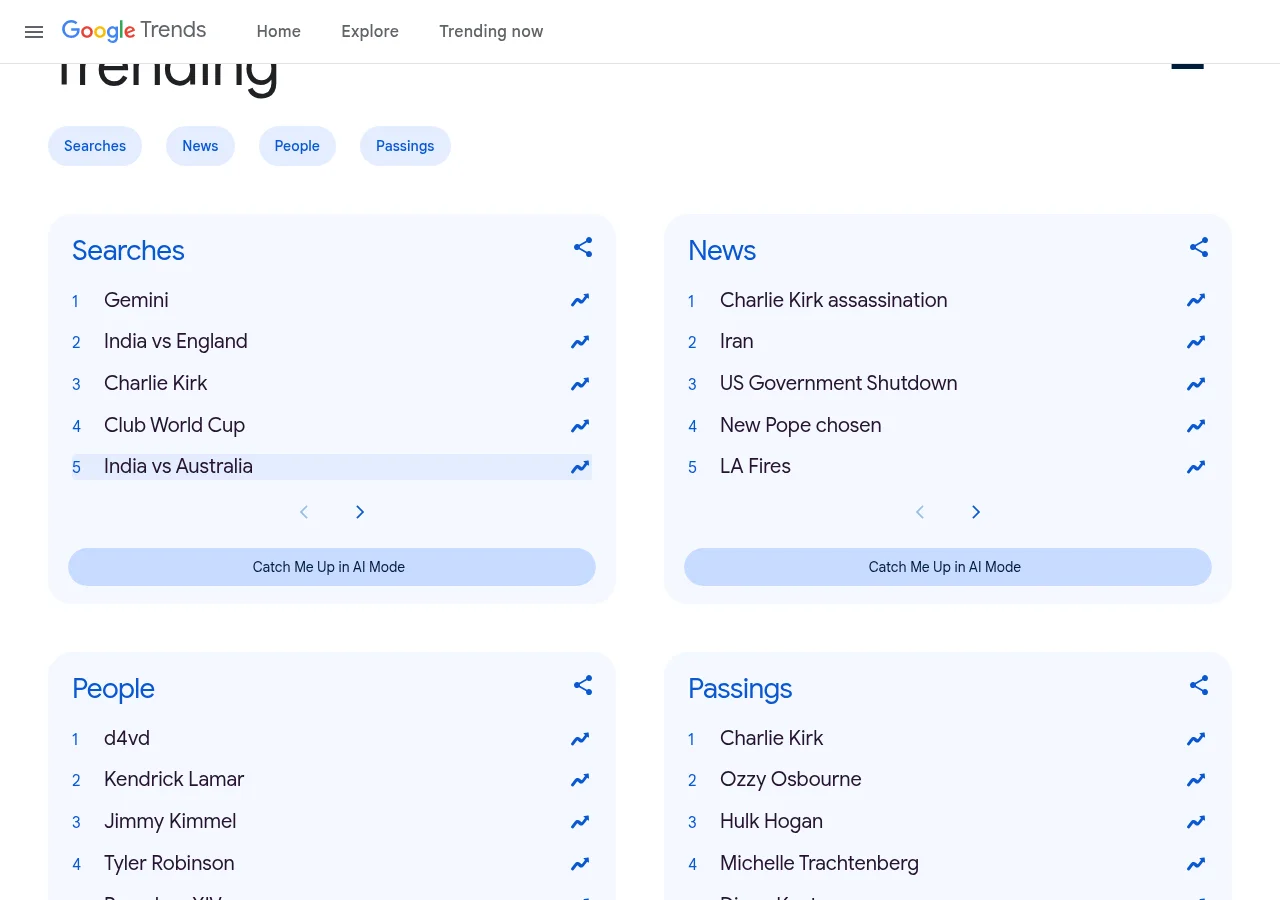The height and width of the screenshot is (900, 1280).
Task: Click trend icon for Charlie Kirk assassination
Action: click(x=1196, y=300)
